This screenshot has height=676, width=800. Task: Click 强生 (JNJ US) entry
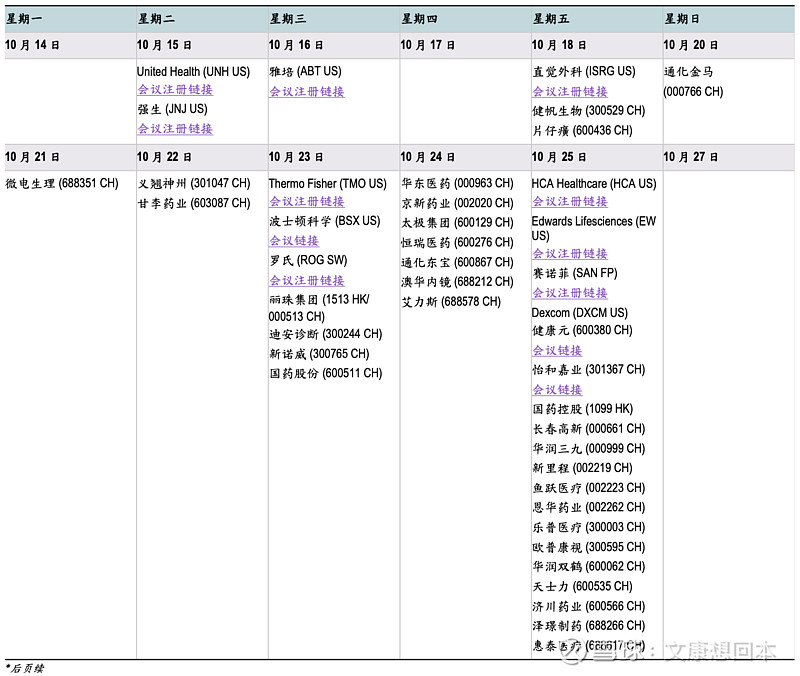point(172,109)
